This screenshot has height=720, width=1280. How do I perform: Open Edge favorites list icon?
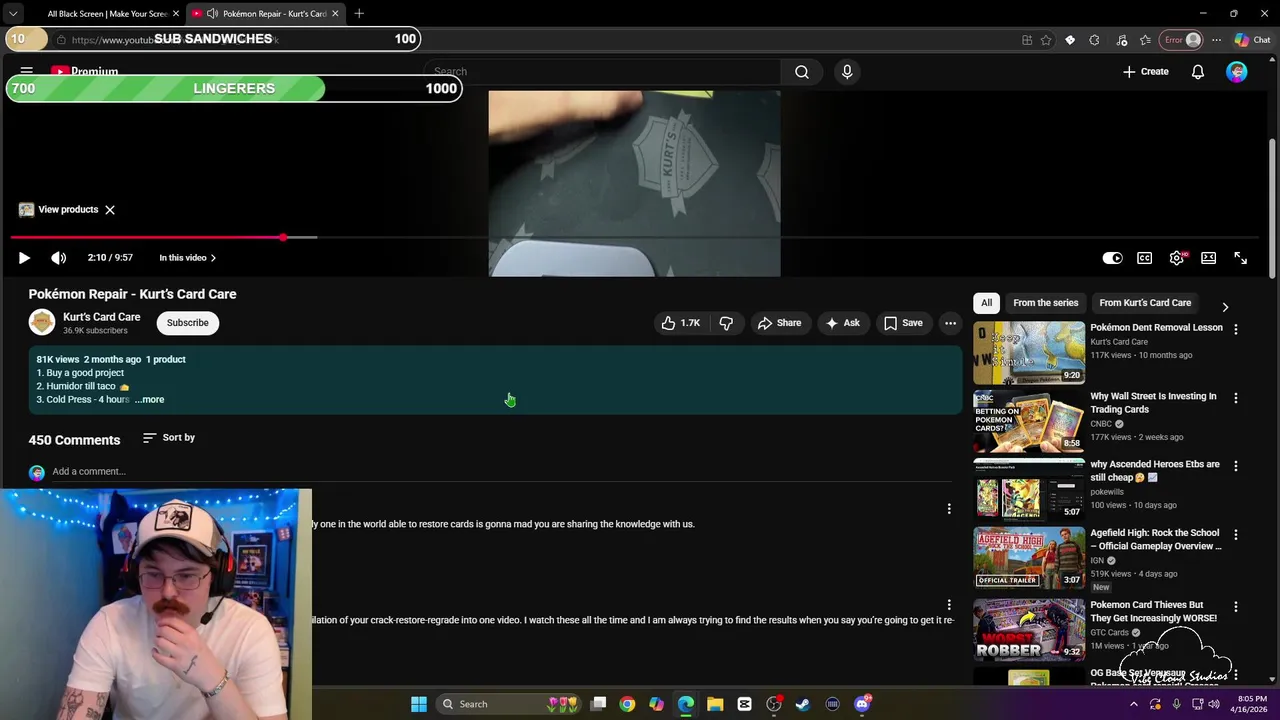[1145, 40]
